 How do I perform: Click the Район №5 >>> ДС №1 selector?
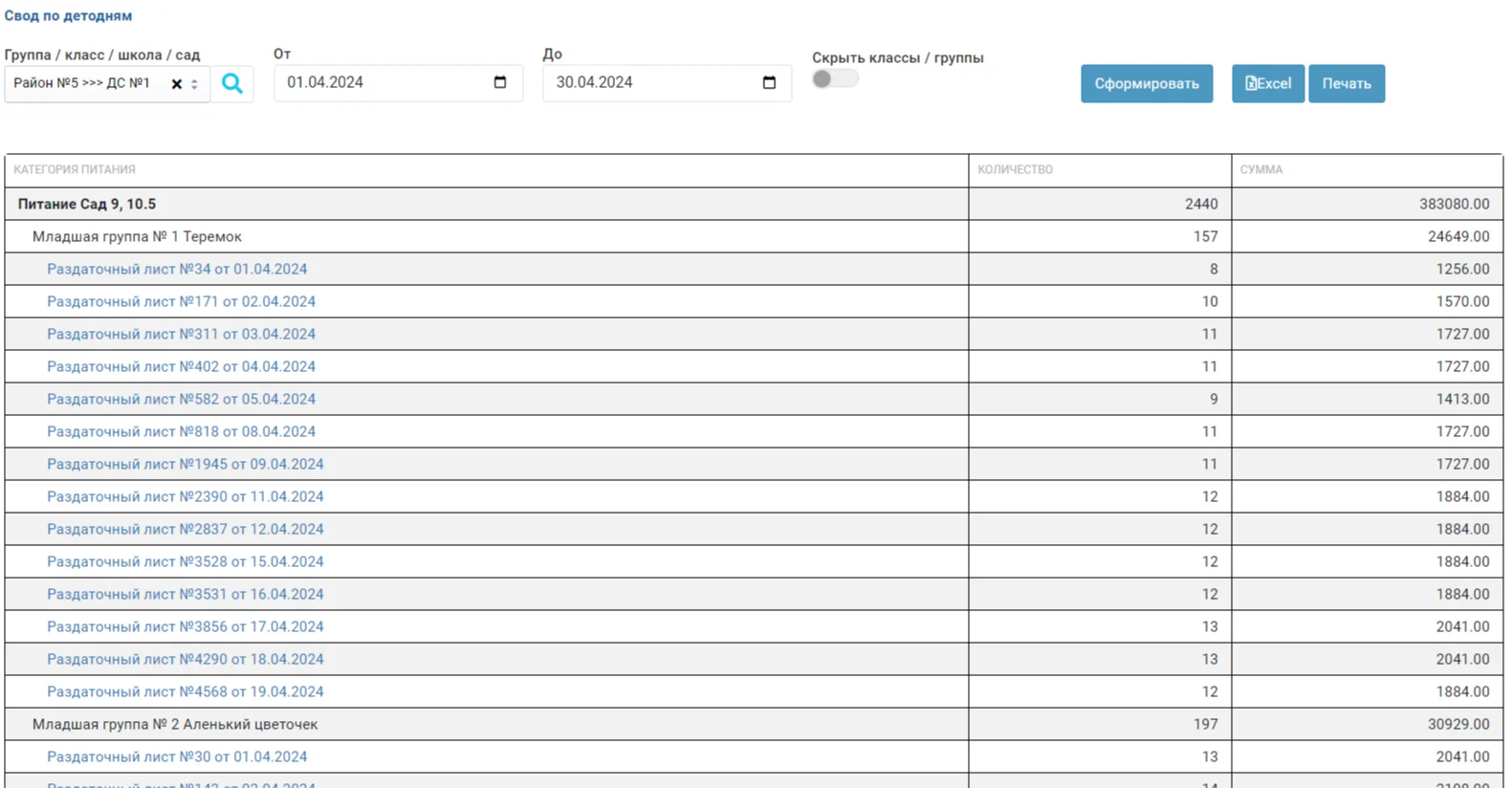tap(106, 83)
